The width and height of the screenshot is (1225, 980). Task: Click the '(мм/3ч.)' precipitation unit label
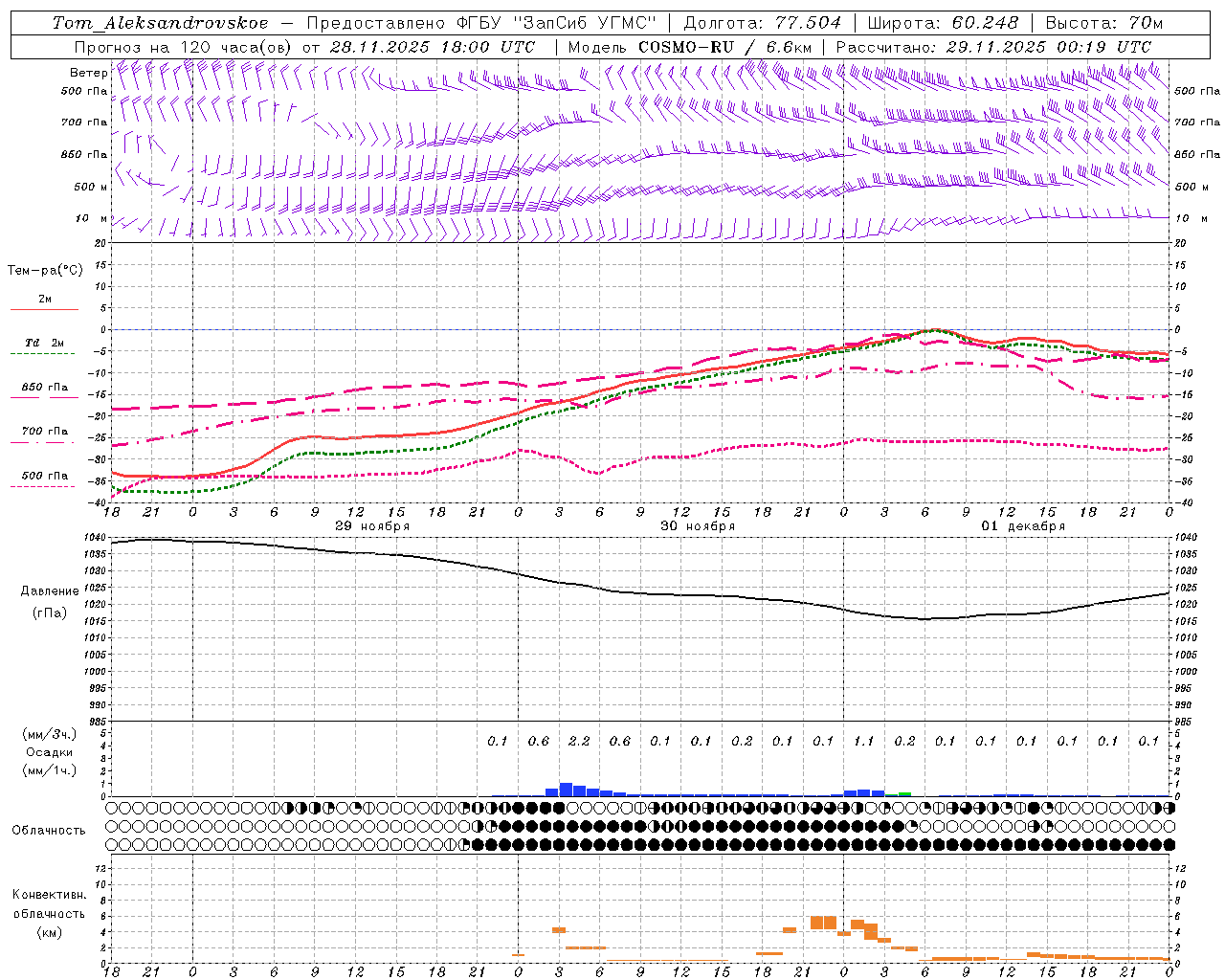tap(50, 734)
